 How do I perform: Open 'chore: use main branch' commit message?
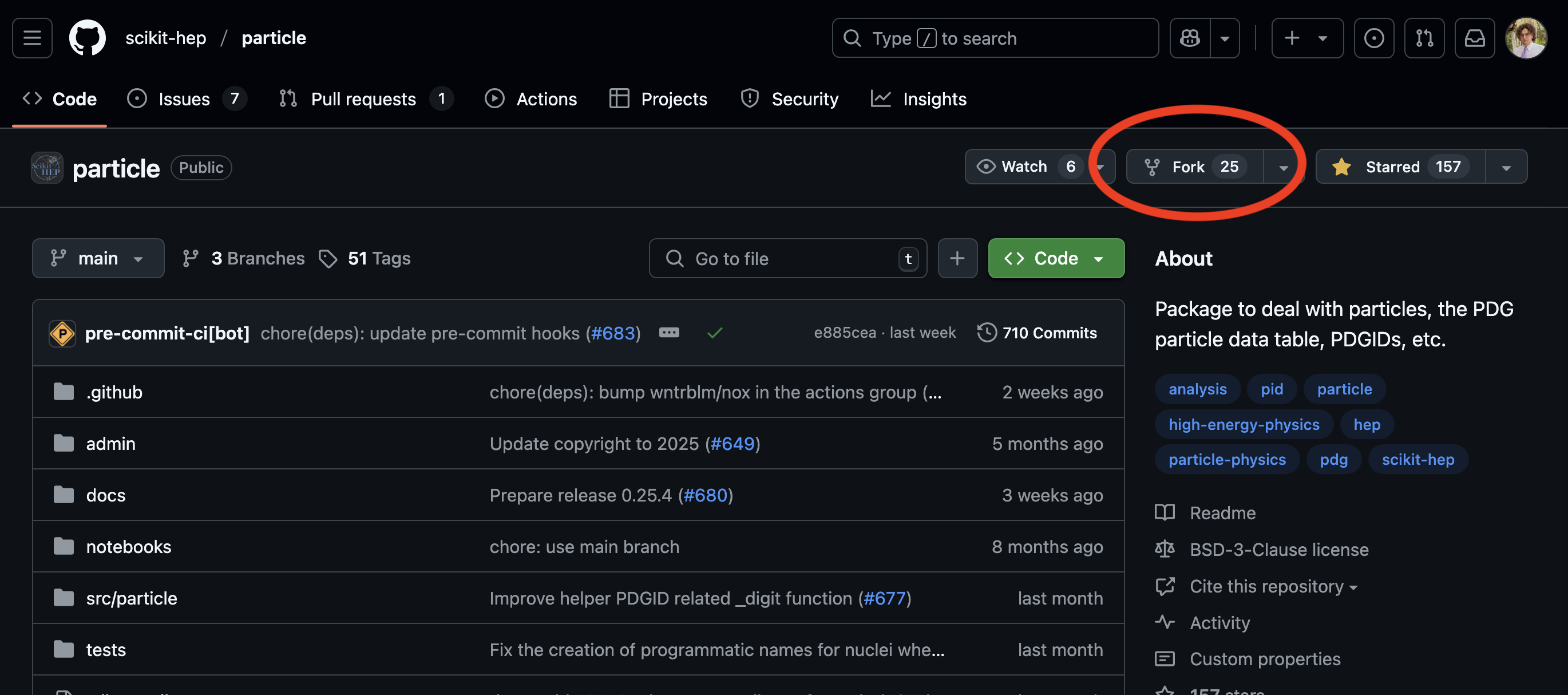pyautogui.click(x=584, y=547)
